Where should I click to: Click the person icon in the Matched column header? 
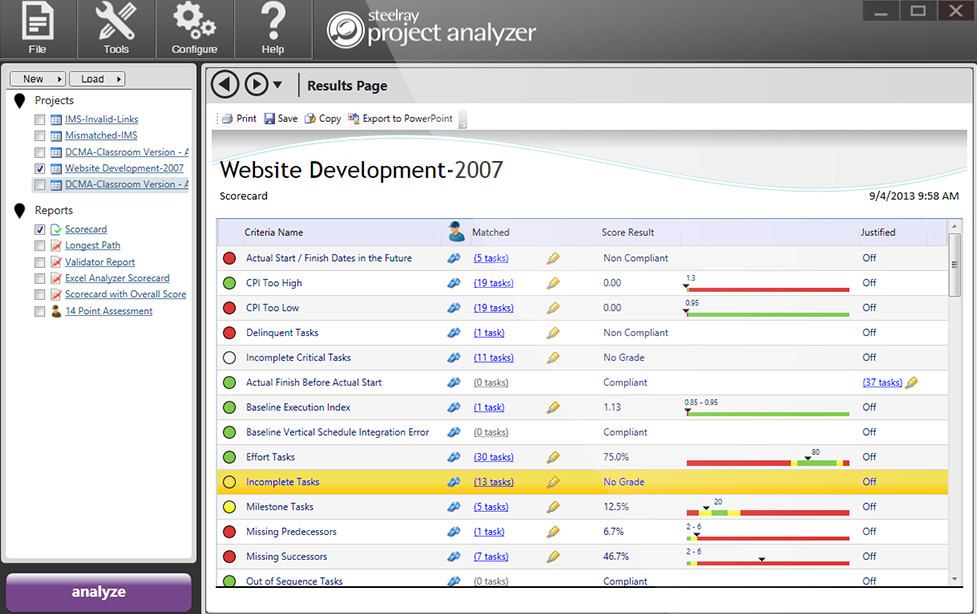tap(457, 231)
